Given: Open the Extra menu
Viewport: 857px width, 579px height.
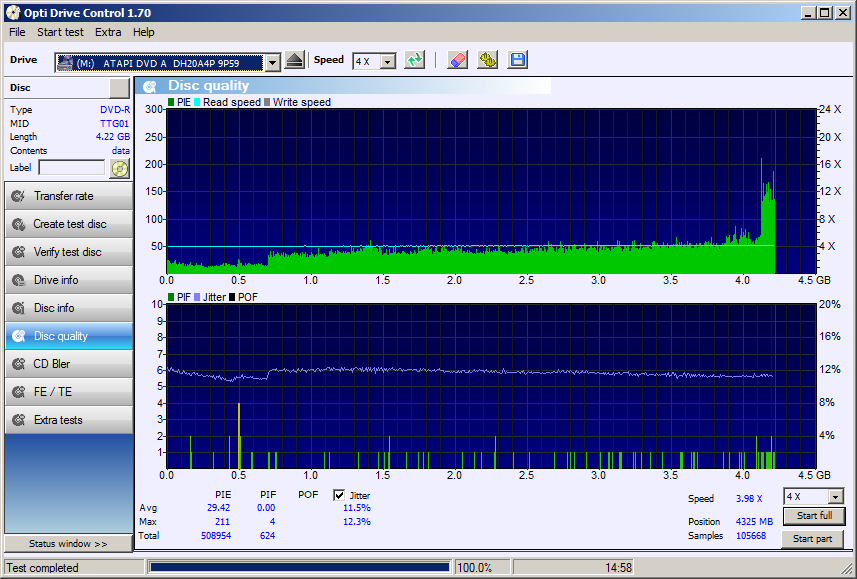Looking at the screenshot, I should click(x=108, y=32).
